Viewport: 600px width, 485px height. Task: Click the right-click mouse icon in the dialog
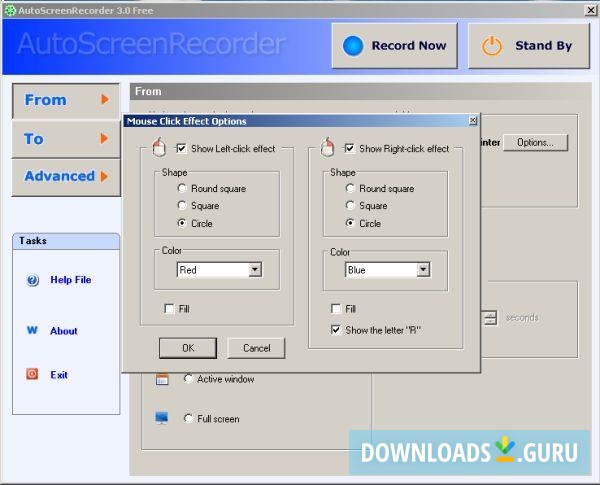[x=327, y=147]
